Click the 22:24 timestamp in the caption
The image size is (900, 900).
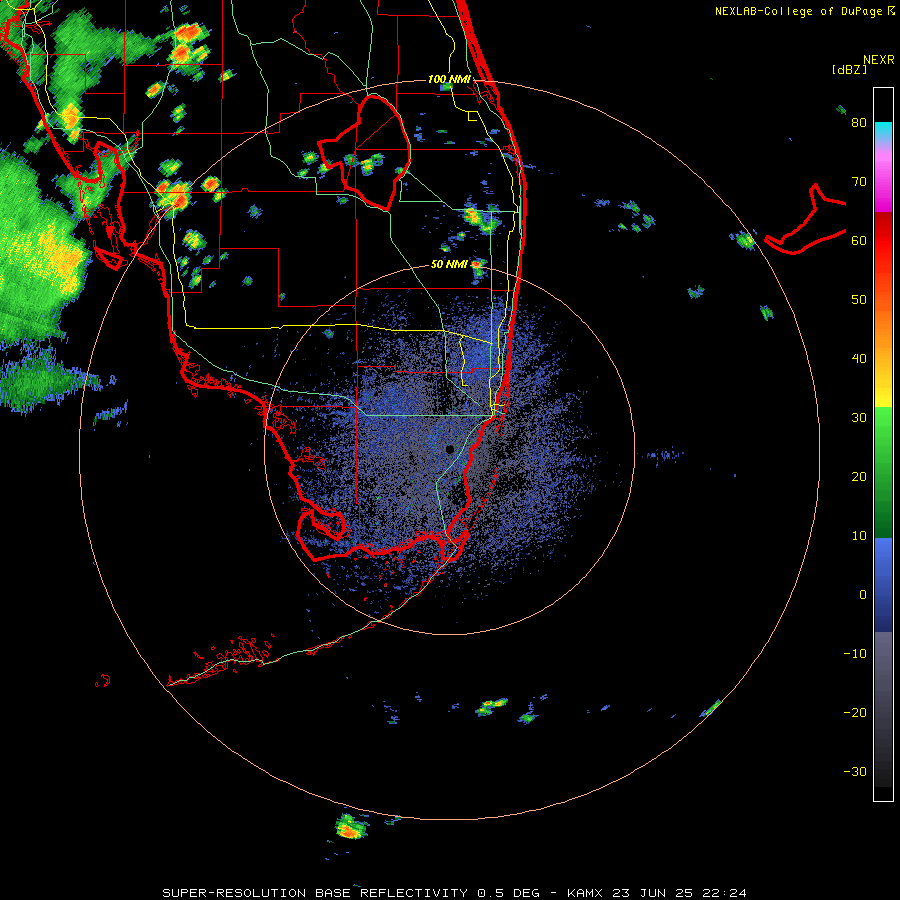726,893
